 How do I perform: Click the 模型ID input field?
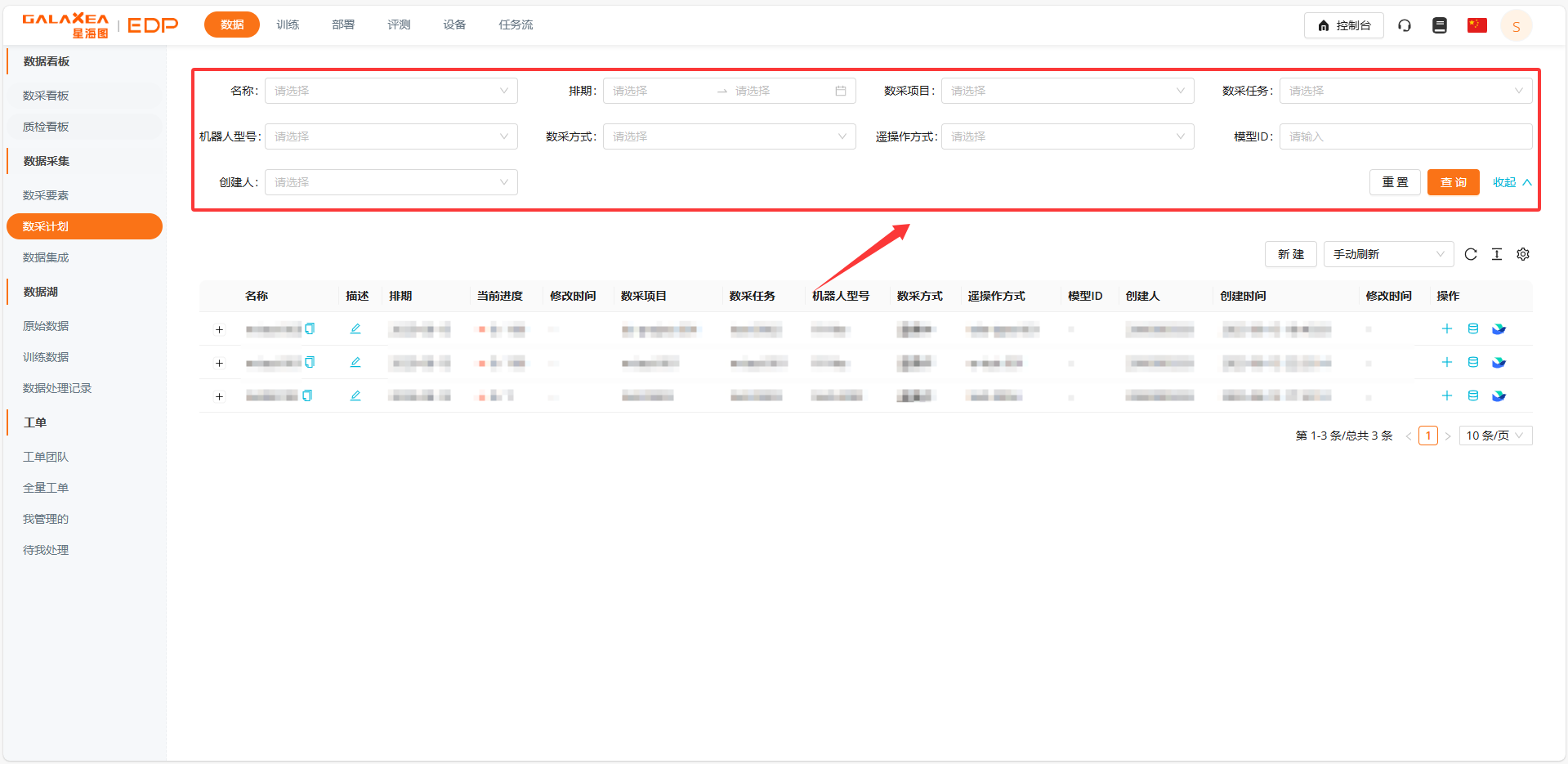tap(1405, 136)
